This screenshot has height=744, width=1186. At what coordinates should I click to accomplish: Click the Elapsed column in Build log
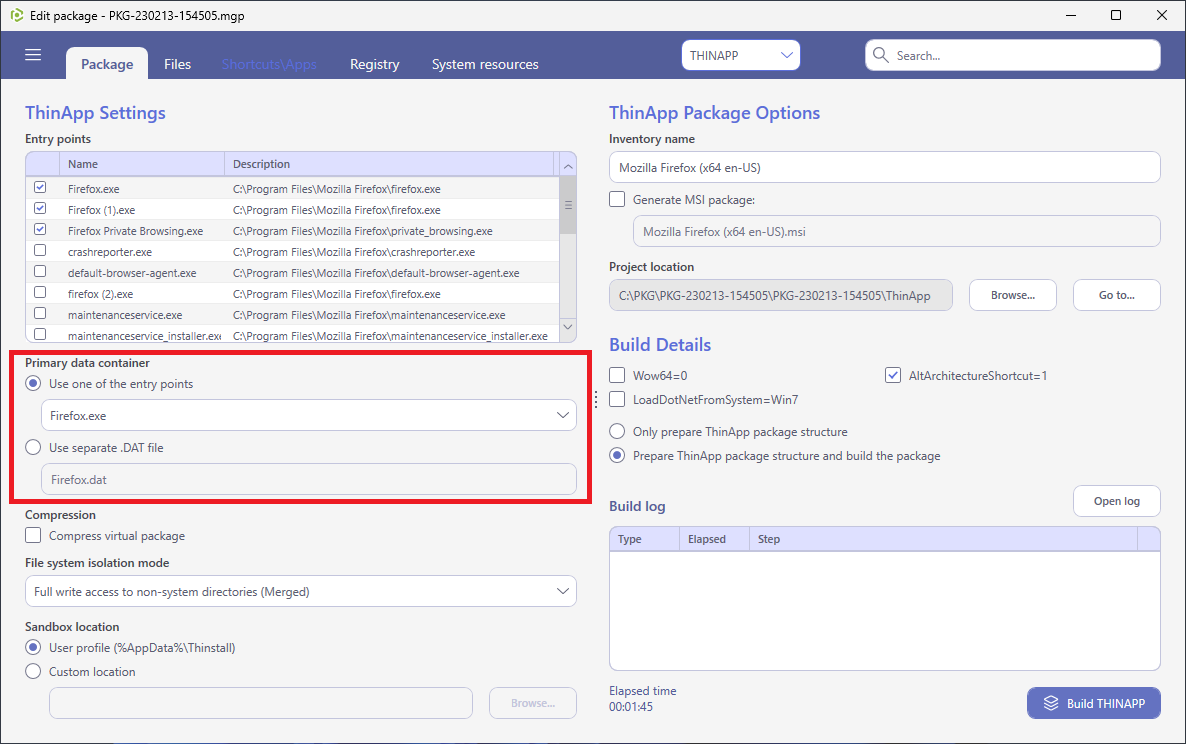click(x=714, y=539)
